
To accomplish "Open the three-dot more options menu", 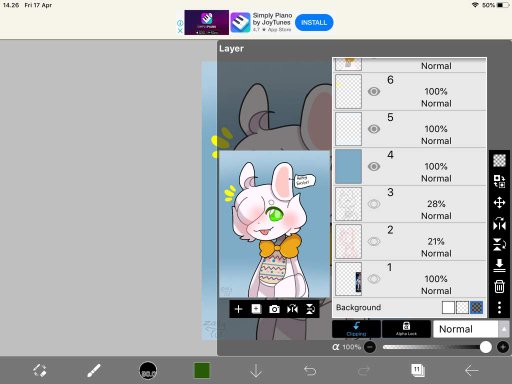I will tap(499, 307).
